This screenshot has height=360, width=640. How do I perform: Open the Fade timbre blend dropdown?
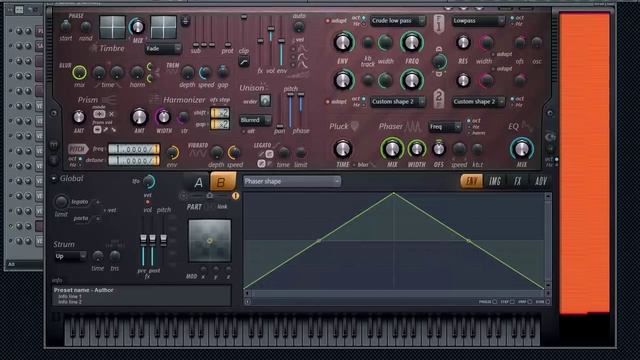pos(163,49)
